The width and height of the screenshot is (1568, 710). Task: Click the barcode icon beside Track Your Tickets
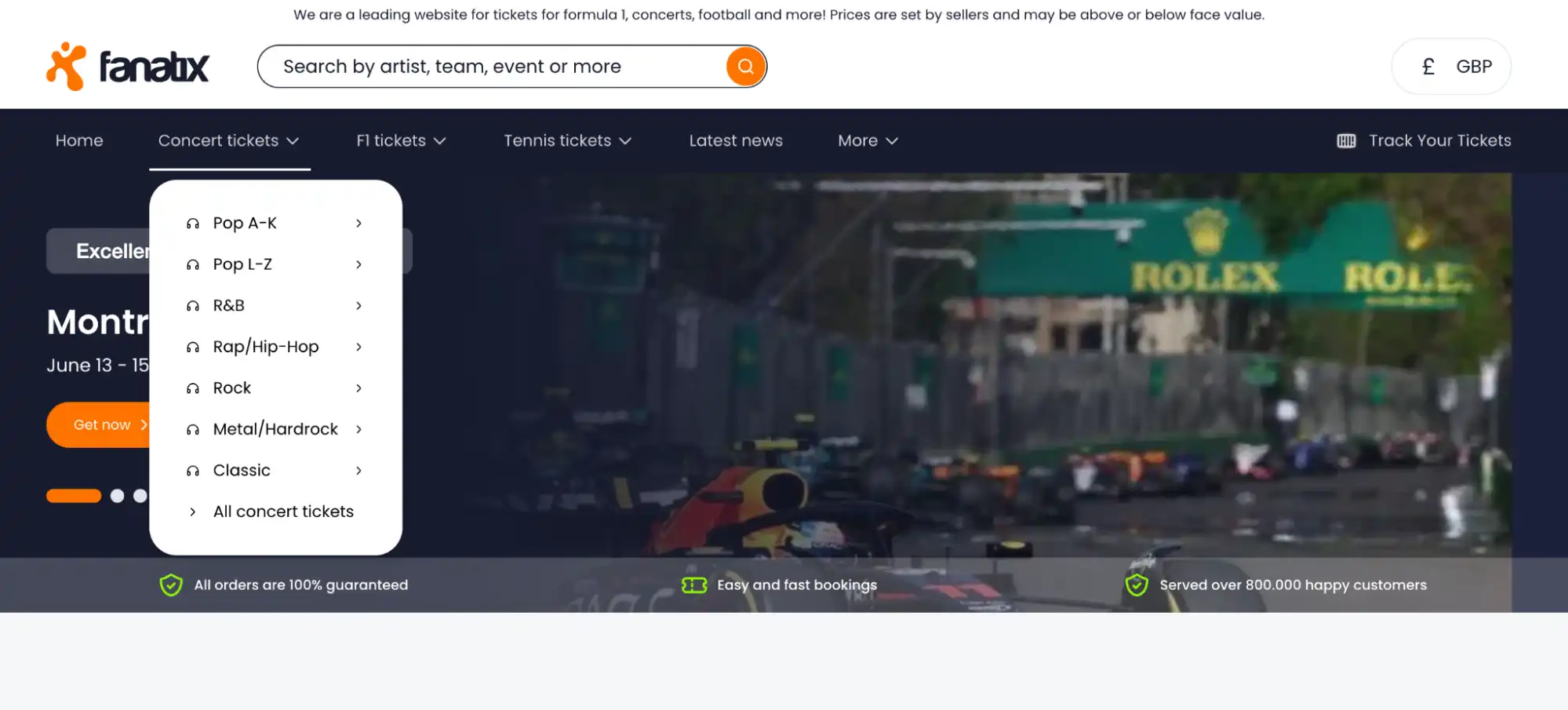(x=1347, y=140)
